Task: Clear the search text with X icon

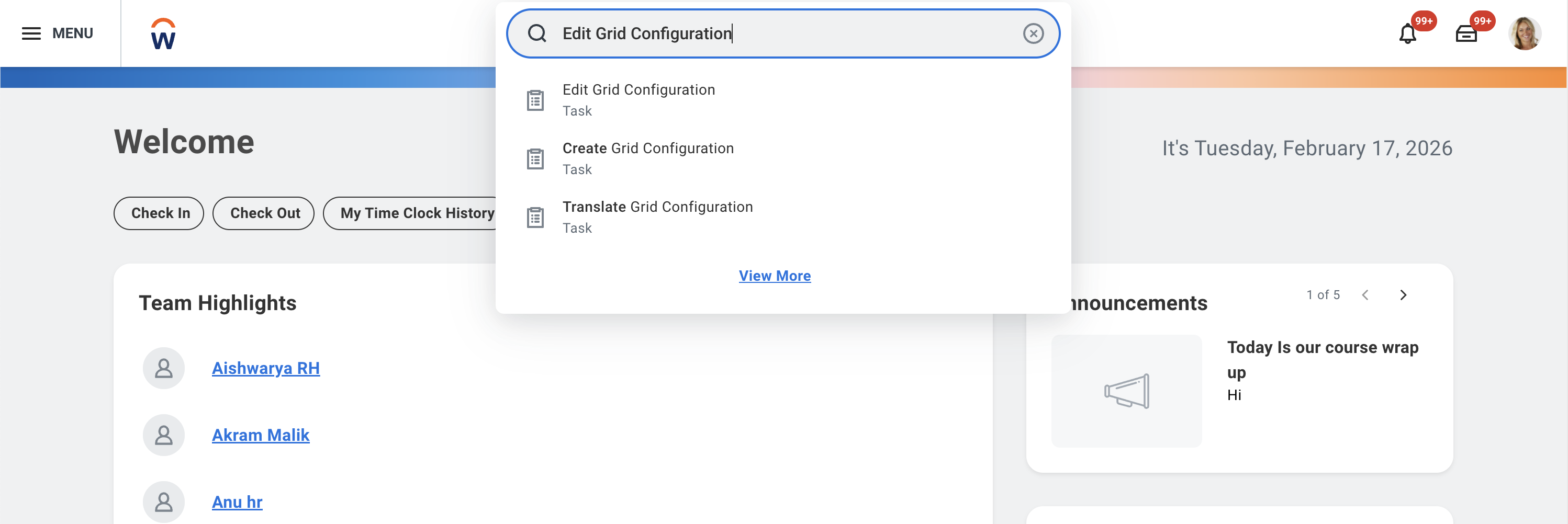Action: pos(1033,33)
